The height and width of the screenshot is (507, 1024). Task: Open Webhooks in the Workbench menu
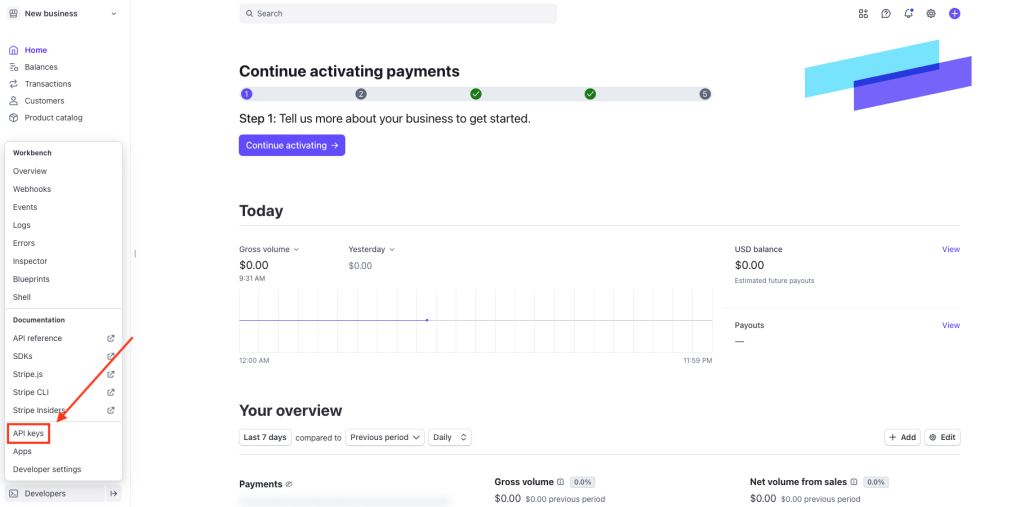coord(32,189)
